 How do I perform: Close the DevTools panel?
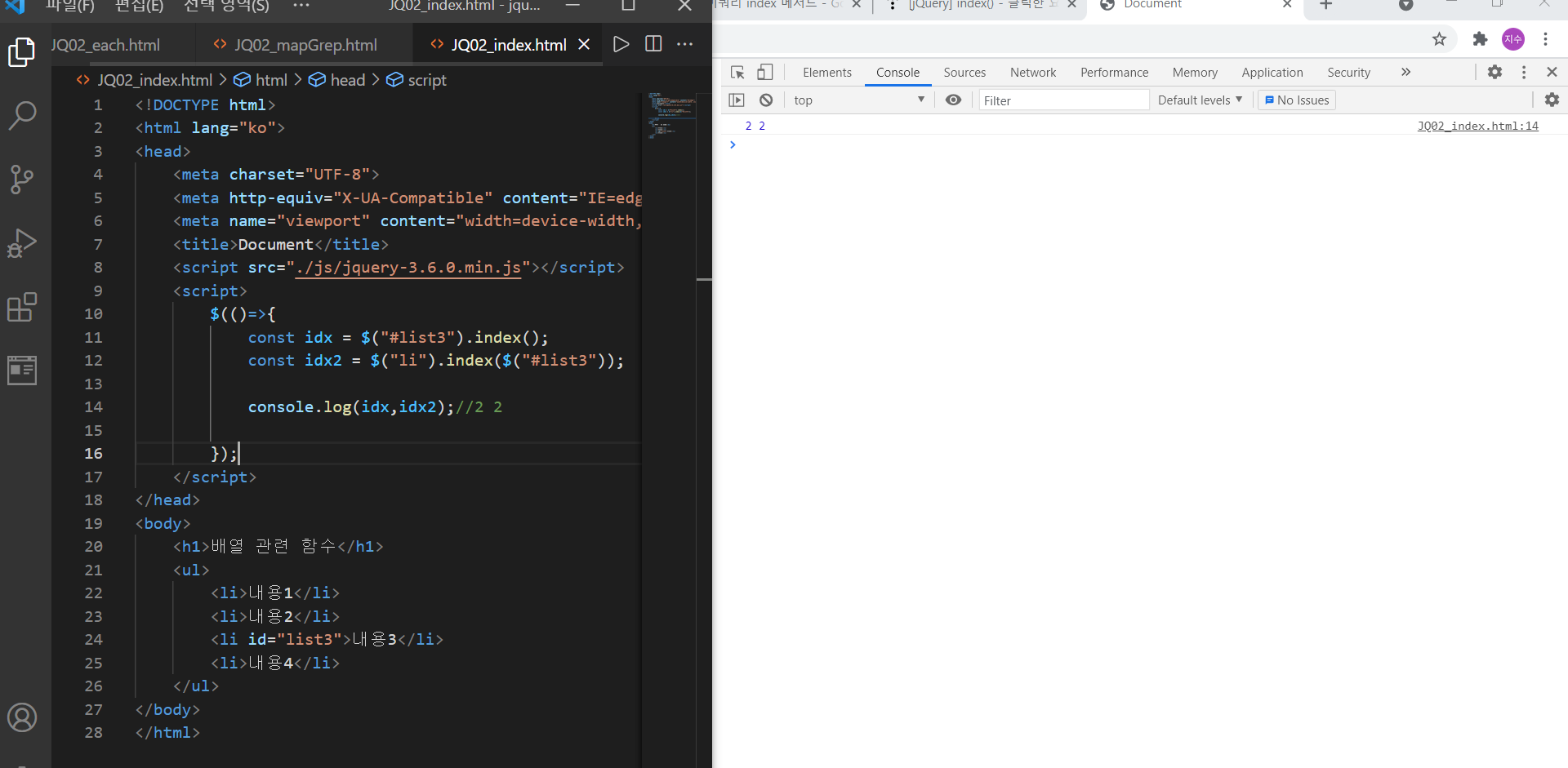click(1552, 72)
